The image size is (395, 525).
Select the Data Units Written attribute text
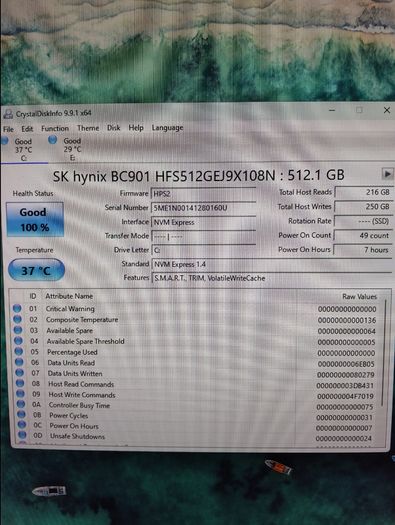(75, 373)
